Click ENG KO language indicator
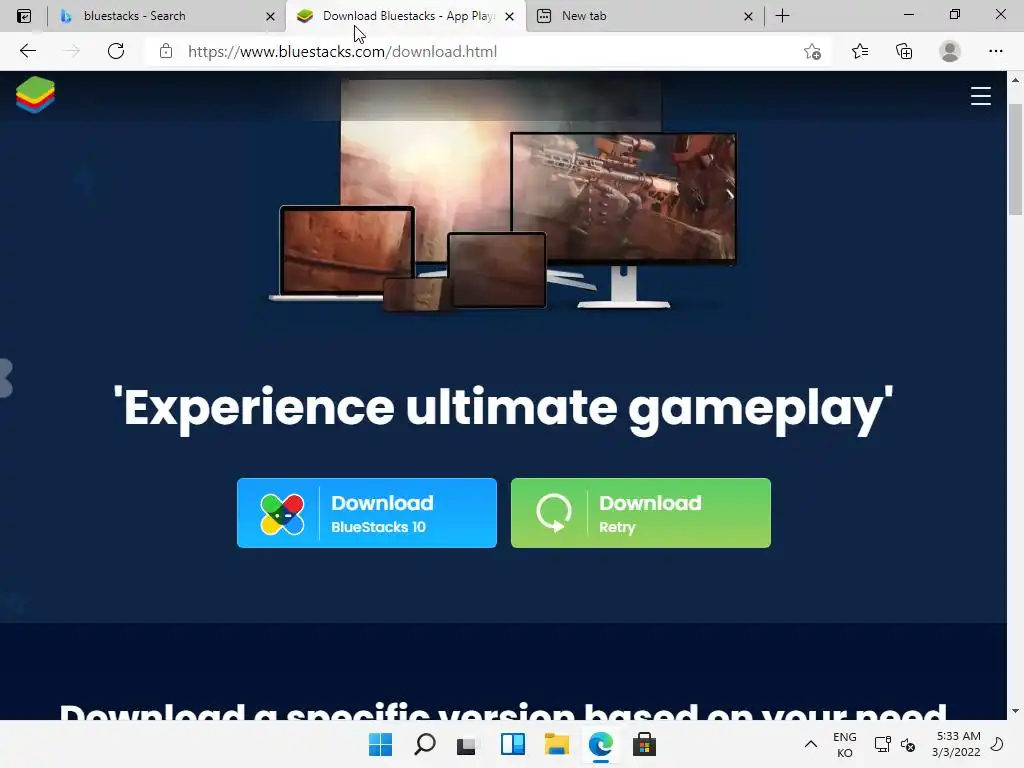This screenshot has width=1024, height=768. click(x=844, y=744)
